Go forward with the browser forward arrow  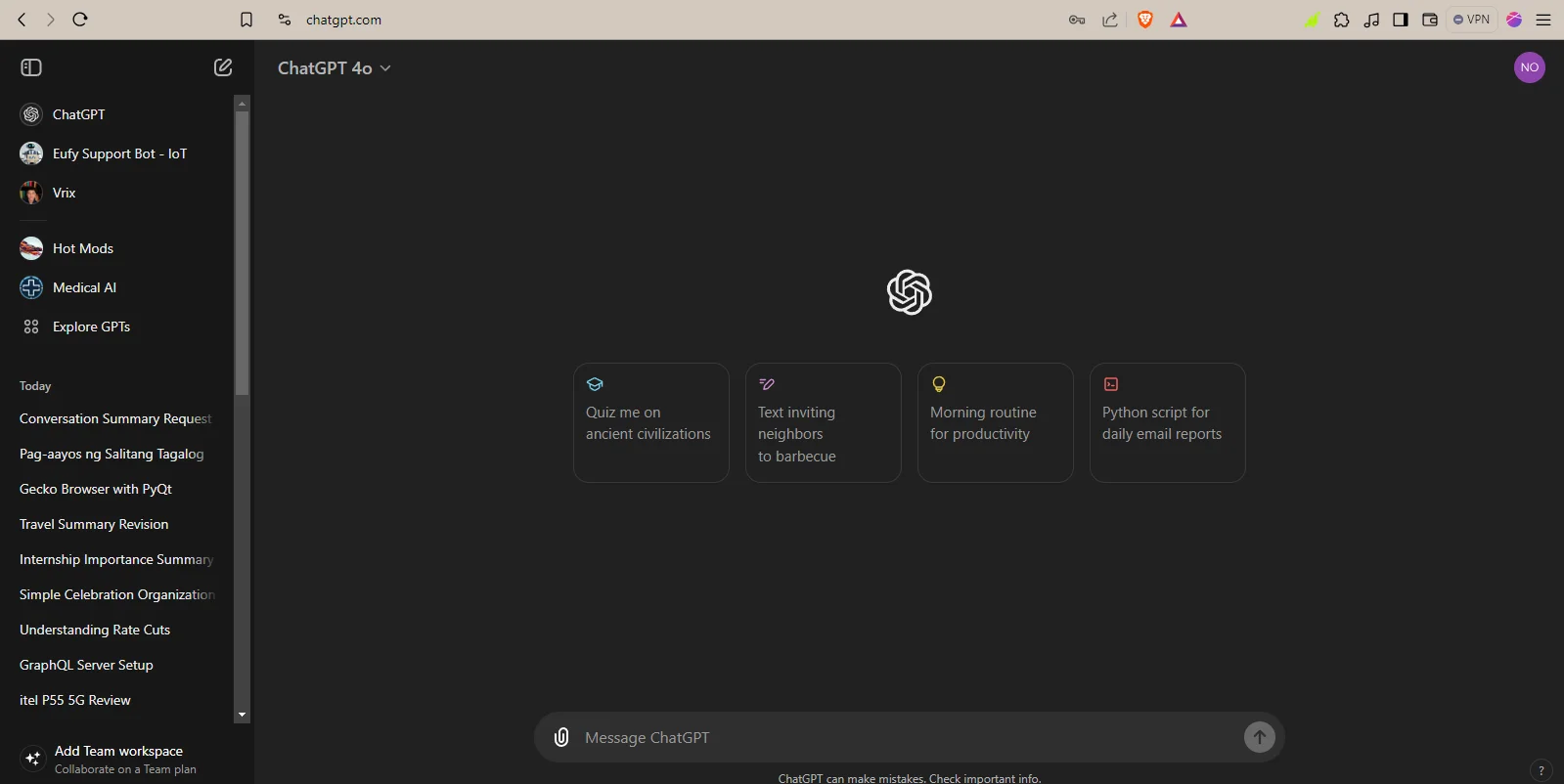[x=51, y=20]
